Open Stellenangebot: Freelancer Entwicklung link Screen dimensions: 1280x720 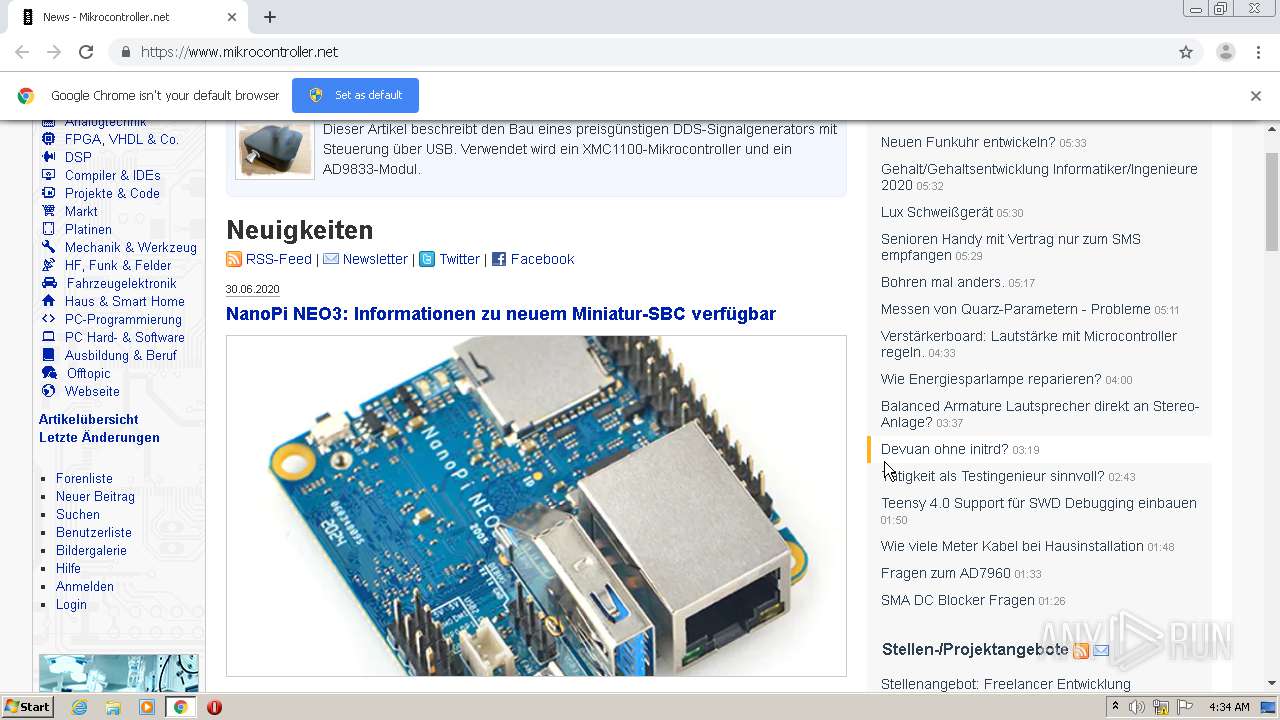1006,684
